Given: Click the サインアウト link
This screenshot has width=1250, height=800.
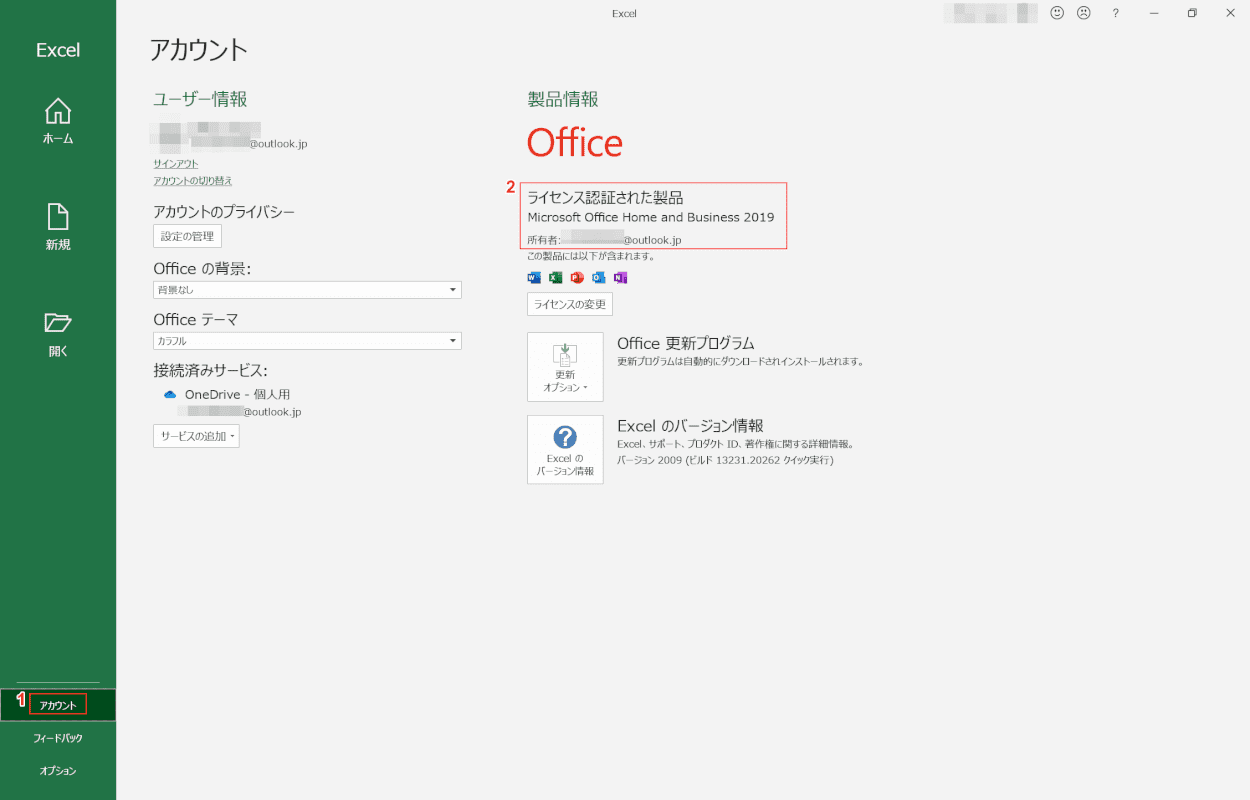Looking at the screenshot, I should click(176, 163).
